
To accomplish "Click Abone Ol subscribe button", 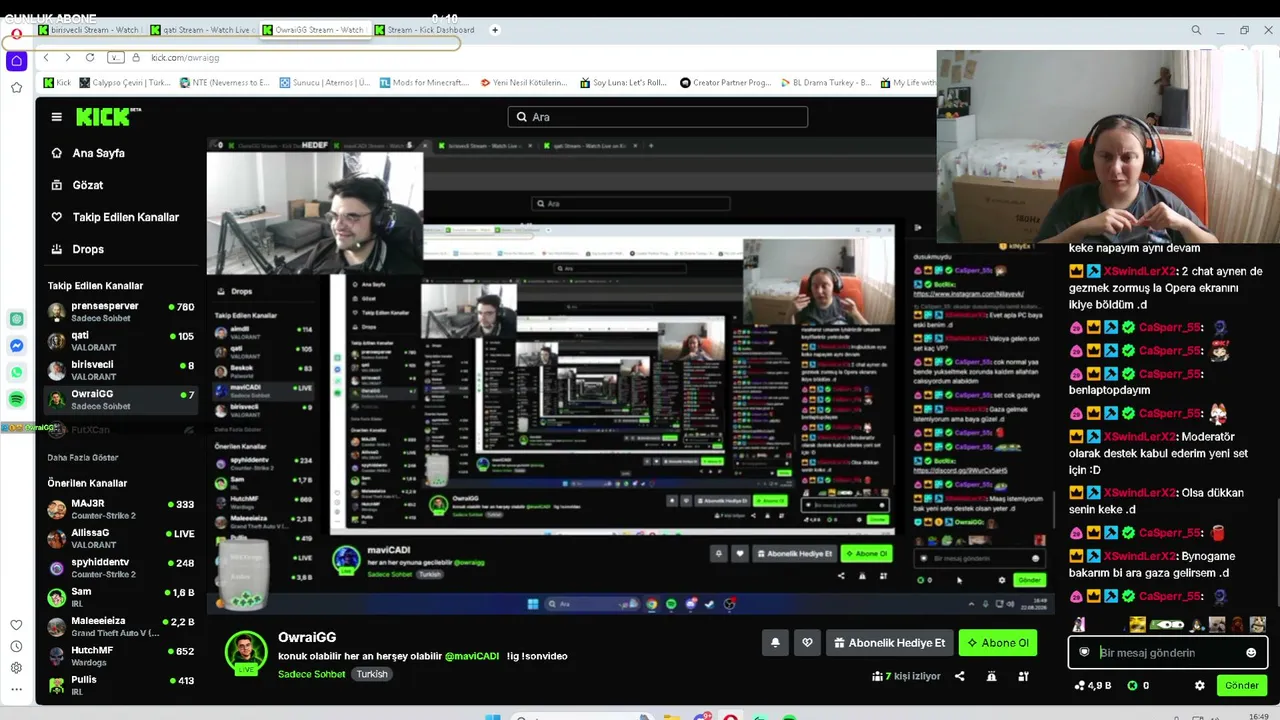I will tap(997, 643).
